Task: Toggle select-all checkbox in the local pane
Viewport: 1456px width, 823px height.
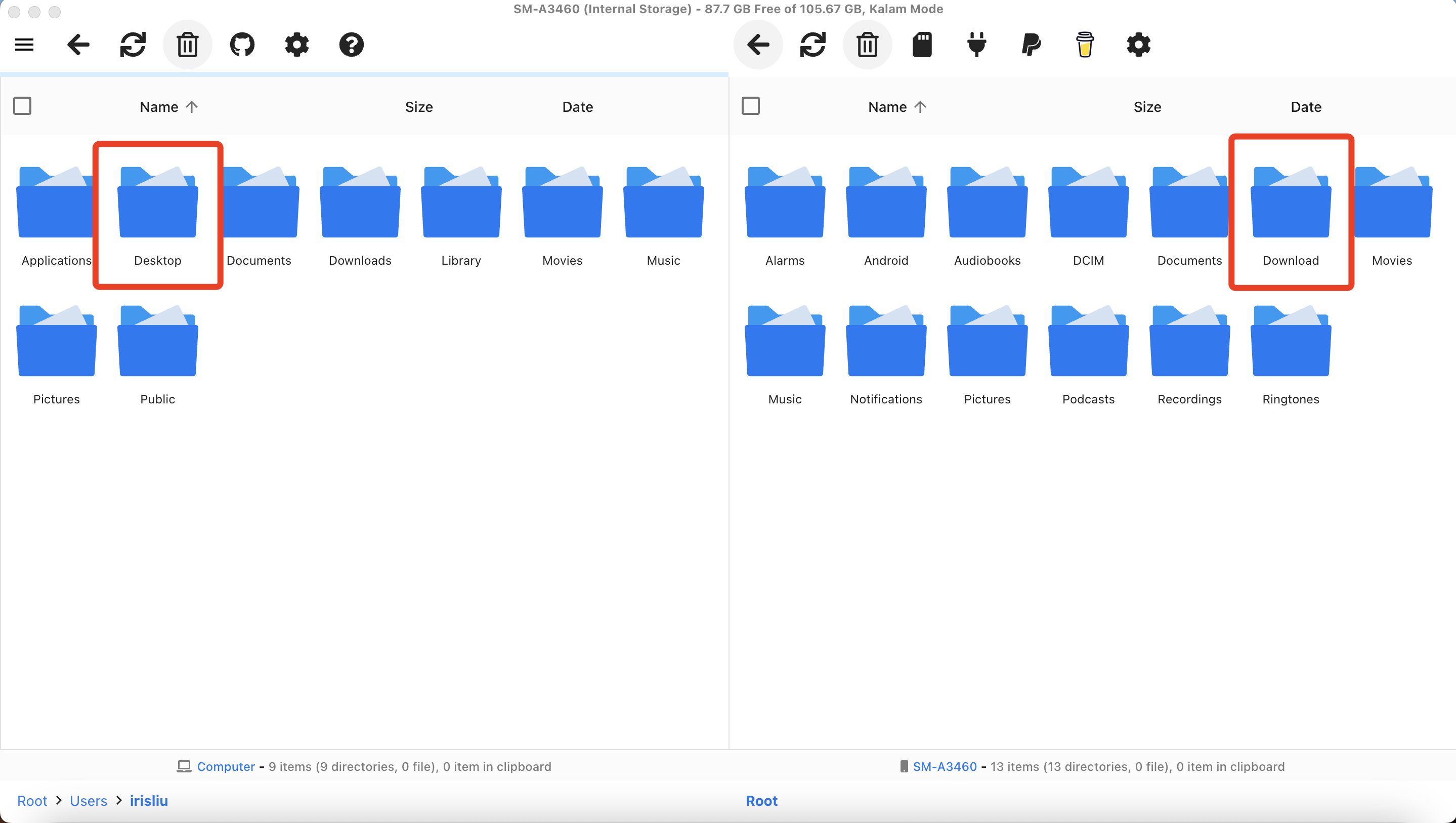Action: 22,106
